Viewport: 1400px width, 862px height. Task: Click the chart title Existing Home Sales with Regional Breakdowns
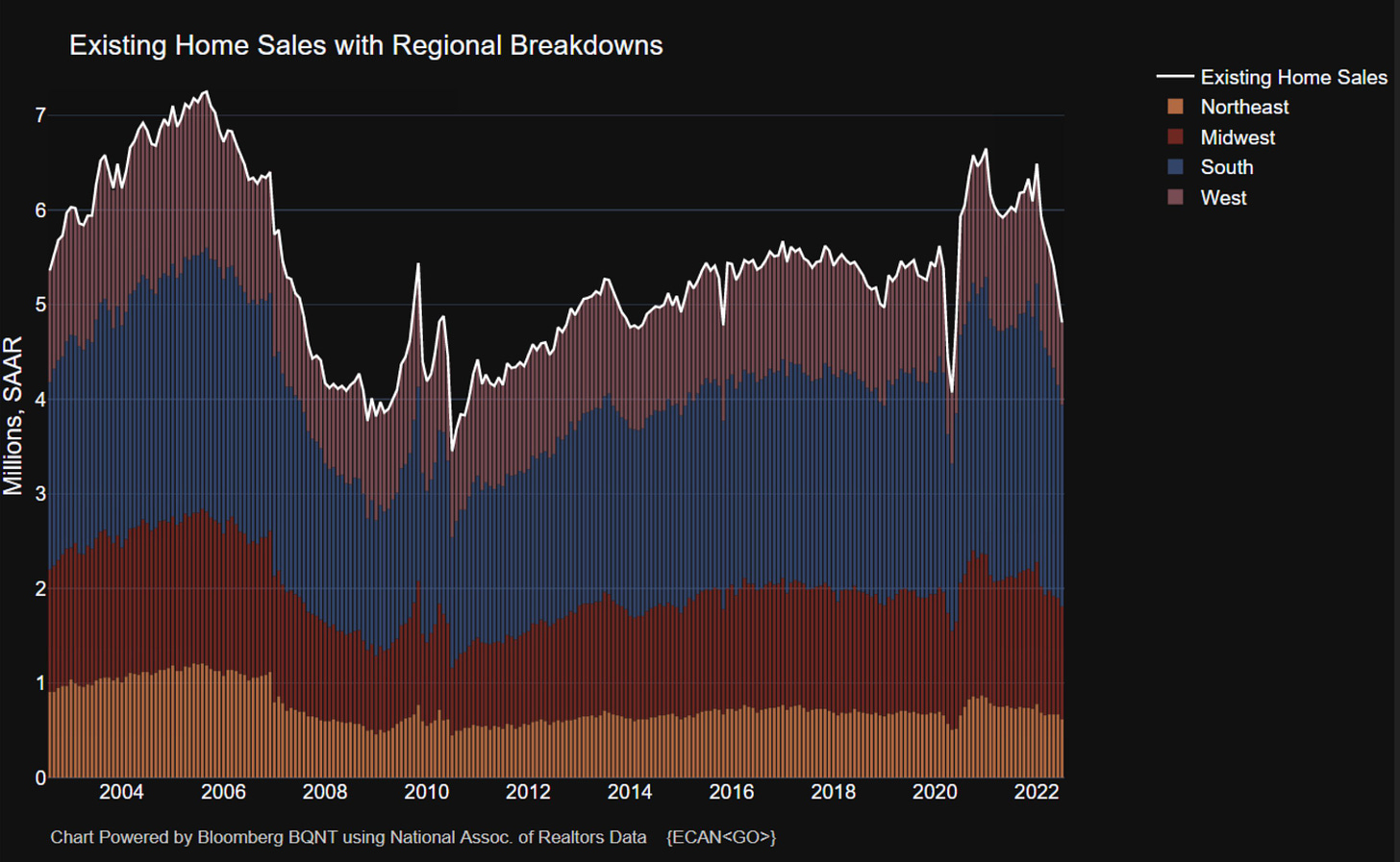(x=365, y=45)
